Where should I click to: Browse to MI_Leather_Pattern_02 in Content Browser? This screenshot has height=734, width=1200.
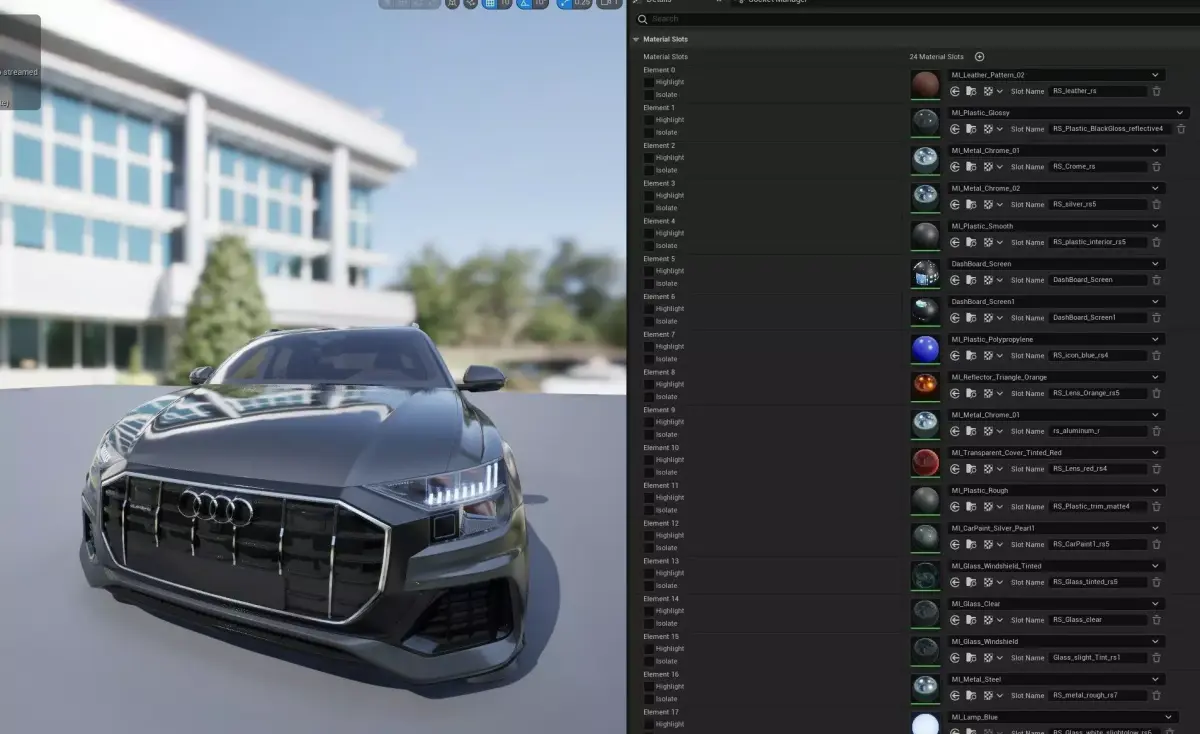click(x=971, y=91)
